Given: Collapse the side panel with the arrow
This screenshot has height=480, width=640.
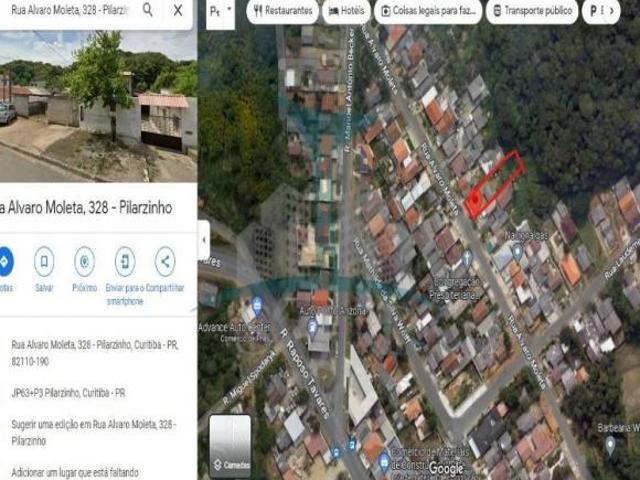Looking at the screenshot, I should 204,240.
